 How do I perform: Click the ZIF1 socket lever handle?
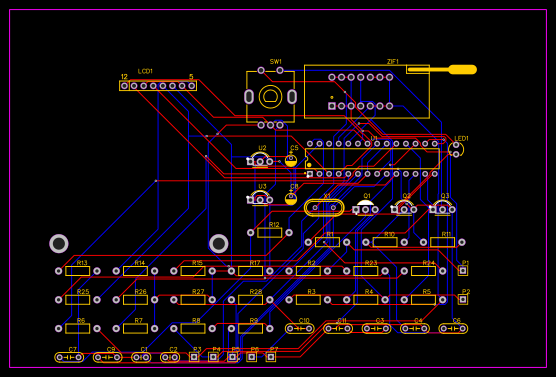(462, 70)
